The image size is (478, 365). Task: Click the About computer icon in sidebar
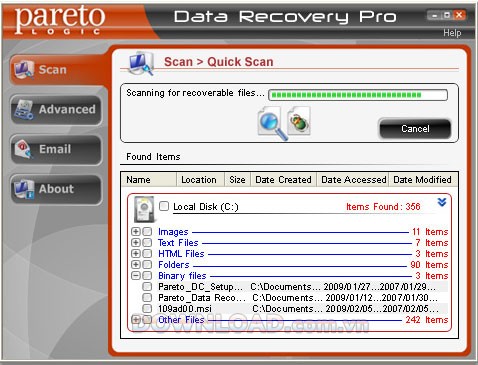(x=24, y=189)
